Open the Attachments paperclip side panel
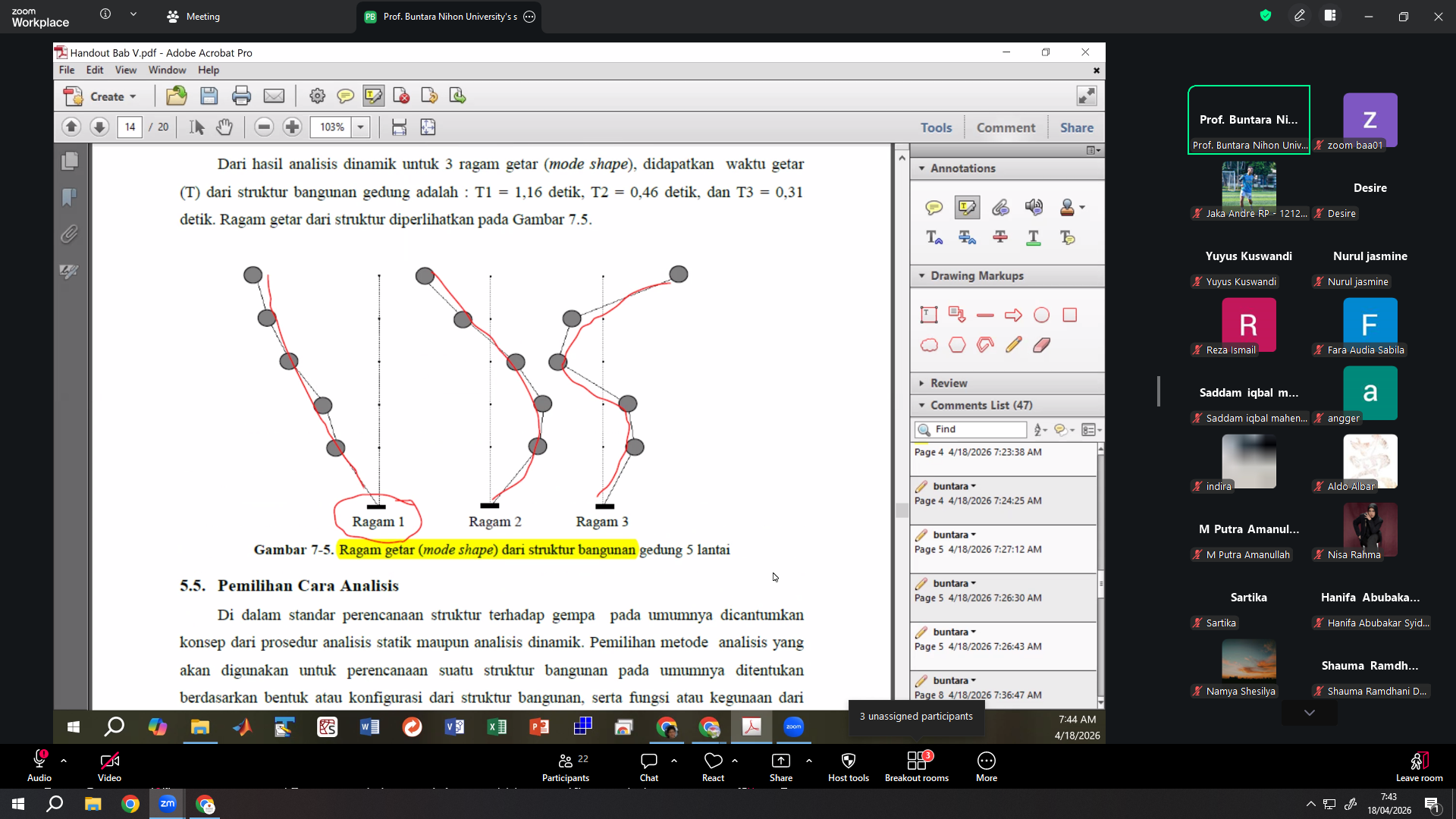 69,234
